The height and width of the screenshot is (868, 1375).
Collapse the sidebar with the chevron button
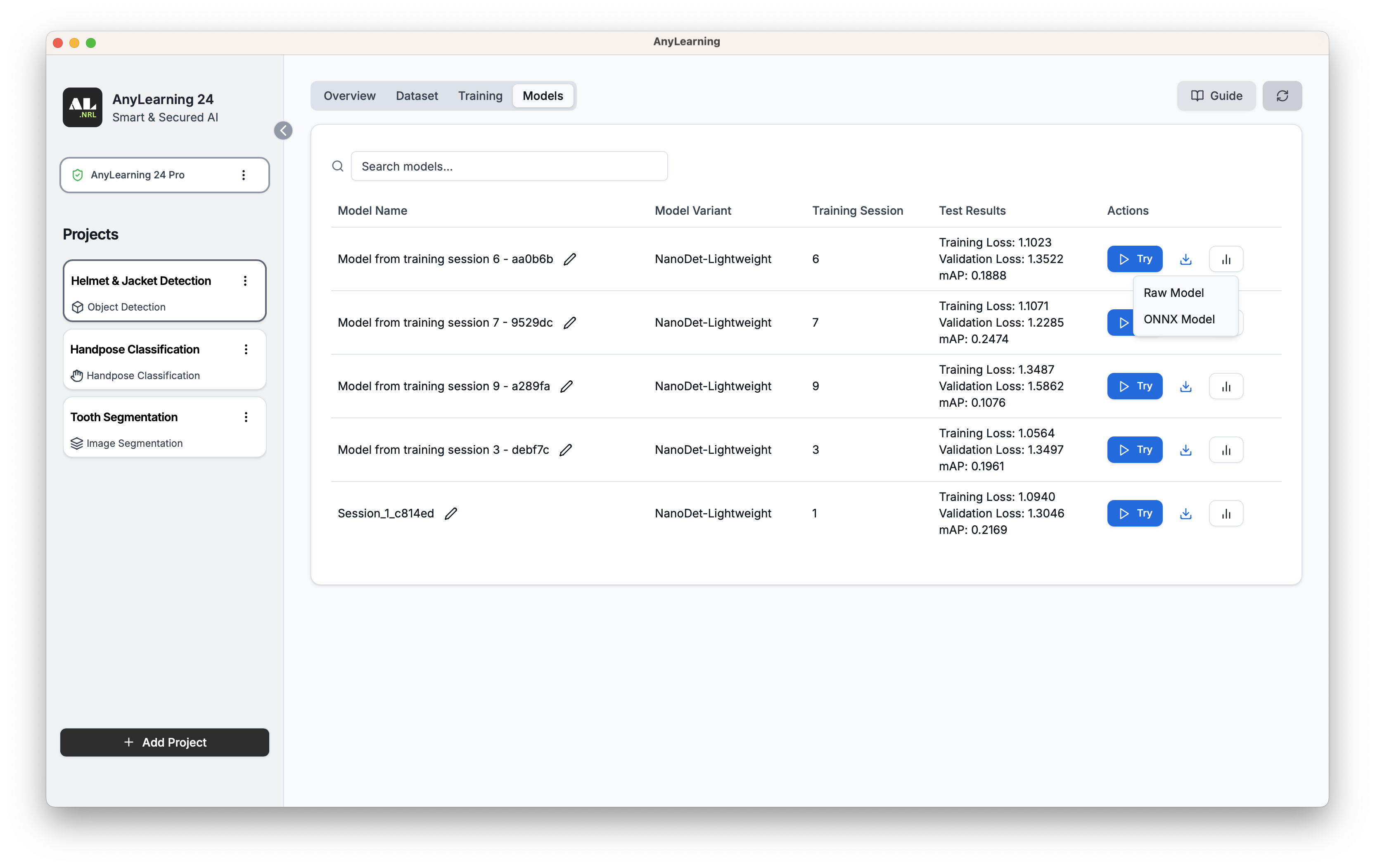tap(283, 131)
